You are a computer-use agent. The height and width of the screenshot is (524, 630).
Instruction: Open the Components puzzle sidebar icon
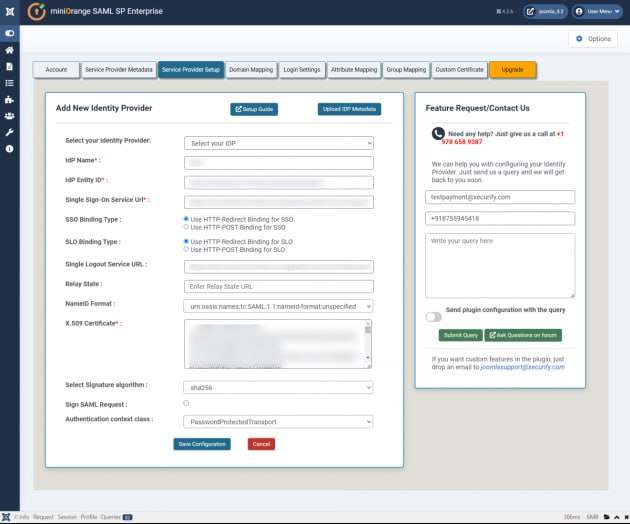10,99
